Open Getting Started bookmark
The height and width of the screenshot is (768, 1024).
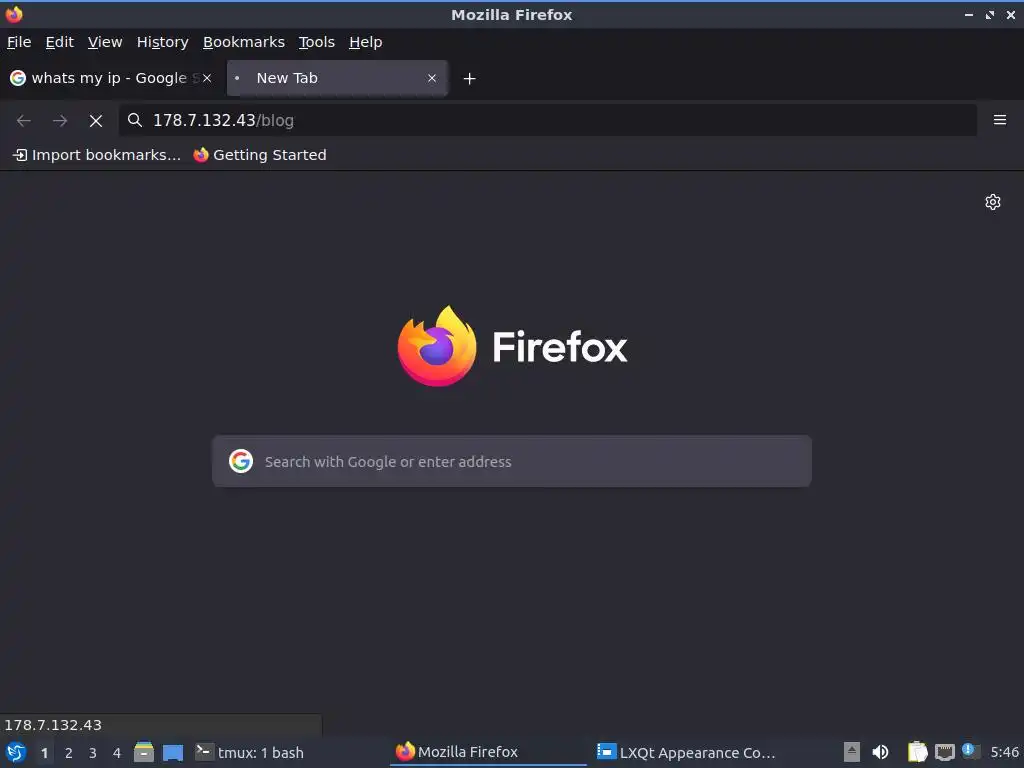[260, 155]
